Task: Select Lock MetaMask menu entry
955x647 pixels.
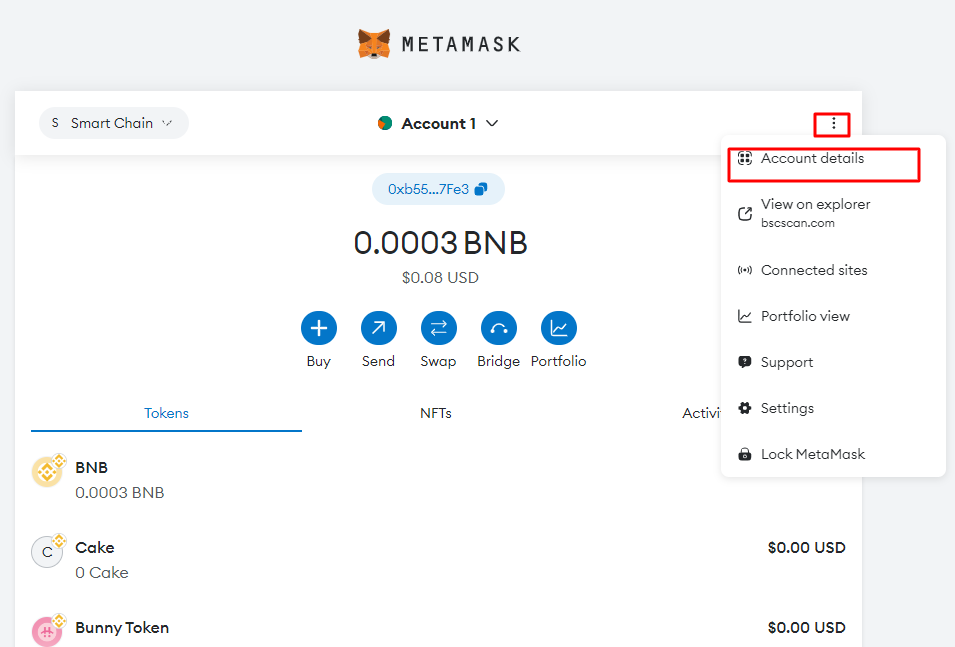Action: pyautogui.click(x=833, y=454)
